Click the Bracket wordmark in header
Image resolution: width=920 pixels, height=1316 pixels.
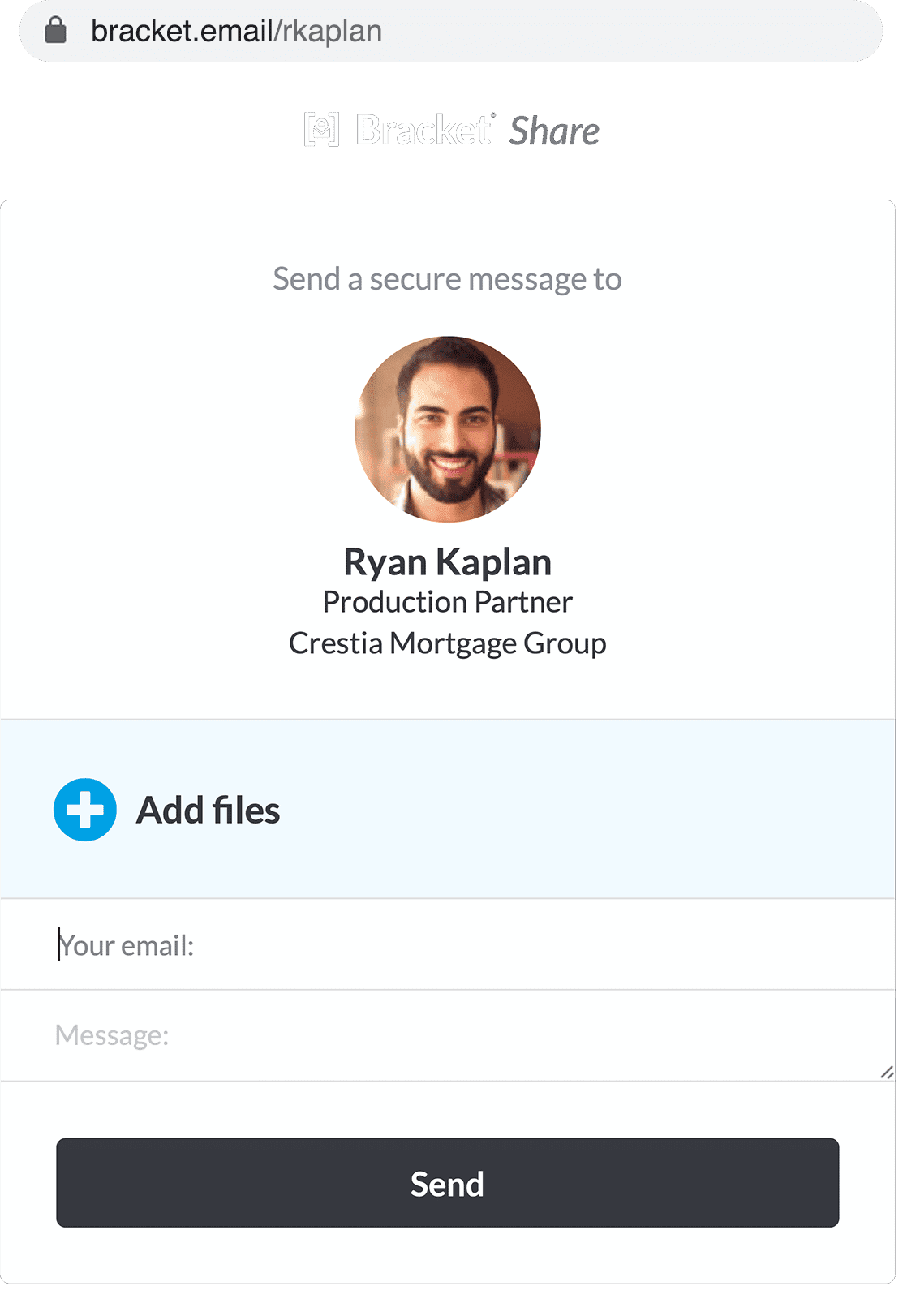tap(423, 130)
